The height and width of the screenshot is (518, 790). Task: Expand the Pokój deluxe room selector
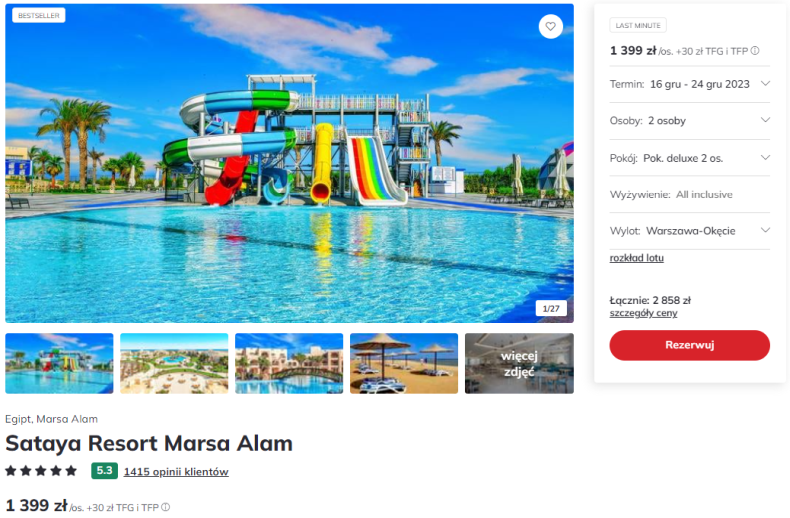(x=690, y=158)
